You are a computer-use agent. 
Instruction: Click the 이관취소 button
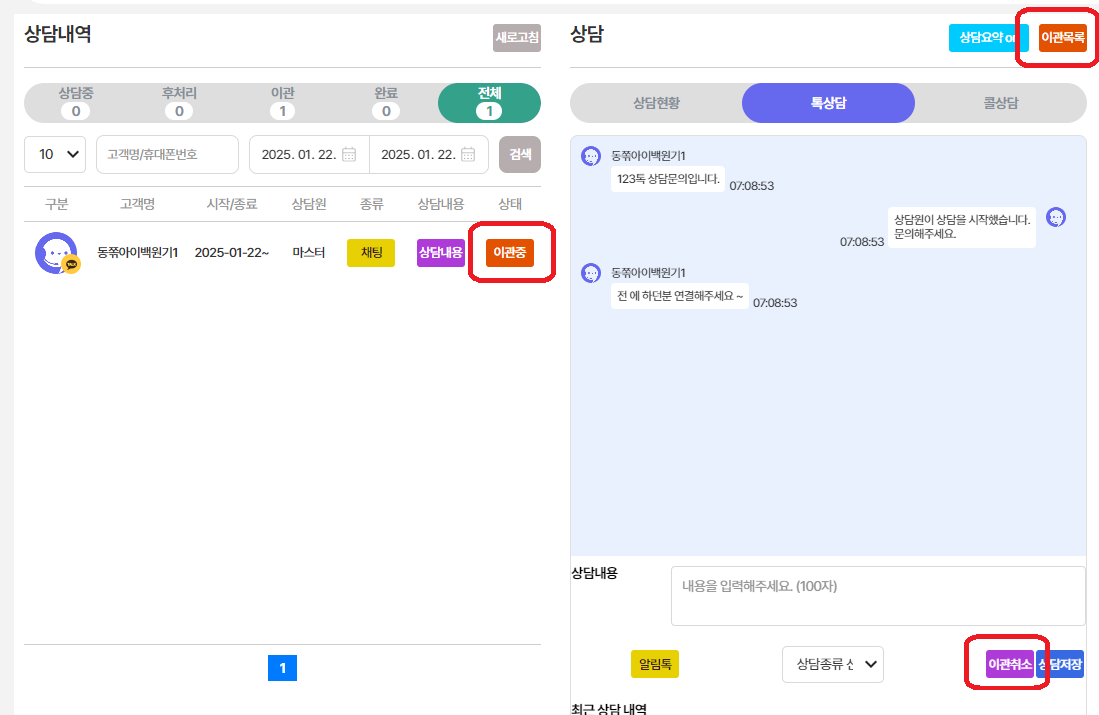coord(1009,664)
